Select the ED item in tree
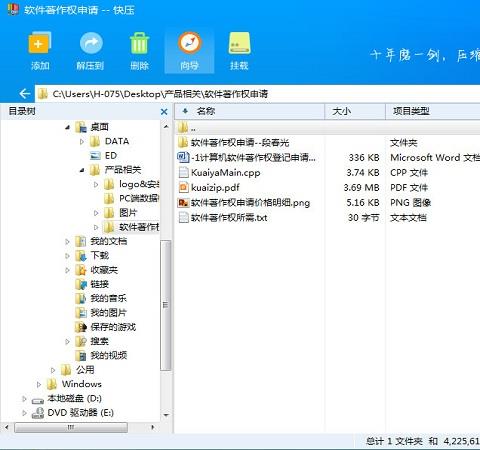Image resolution: width=480 pixels, height=450 pixels. click(x=111, y=156)
